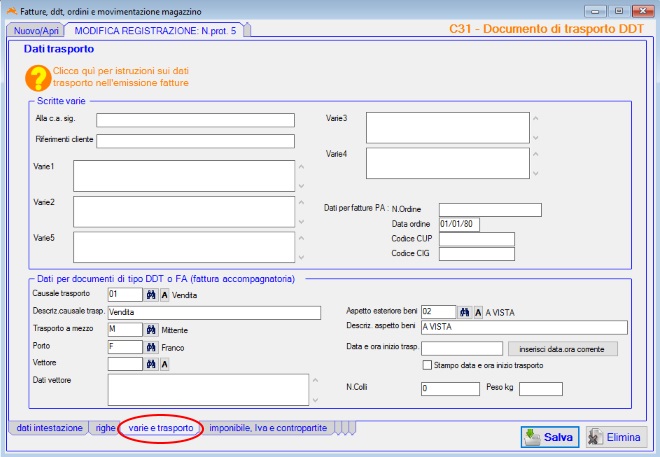The width and height of the screenshot is (660, 457).
Task: Focus the Data e ora inizio trasp. field
Action: (x=462, y=348)
